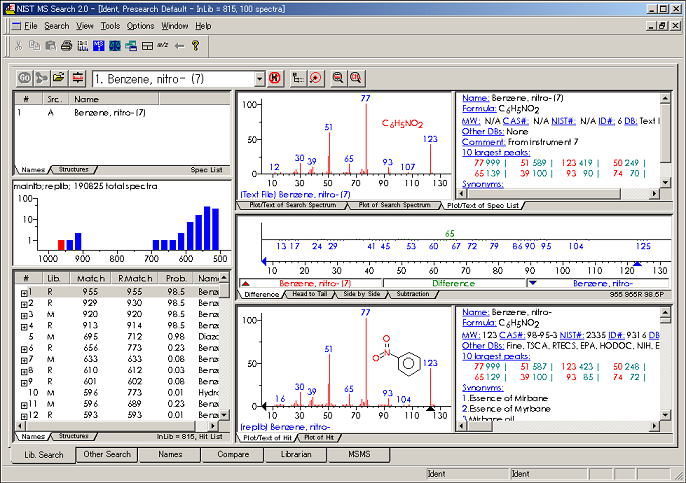Expand hit 2 in the hit list

[24, 304]
